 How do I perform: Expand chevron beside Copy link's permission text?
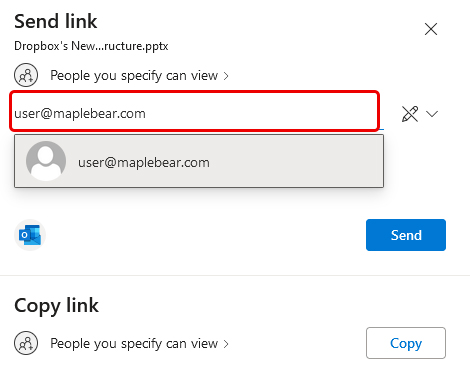click(x=226, y=344)
